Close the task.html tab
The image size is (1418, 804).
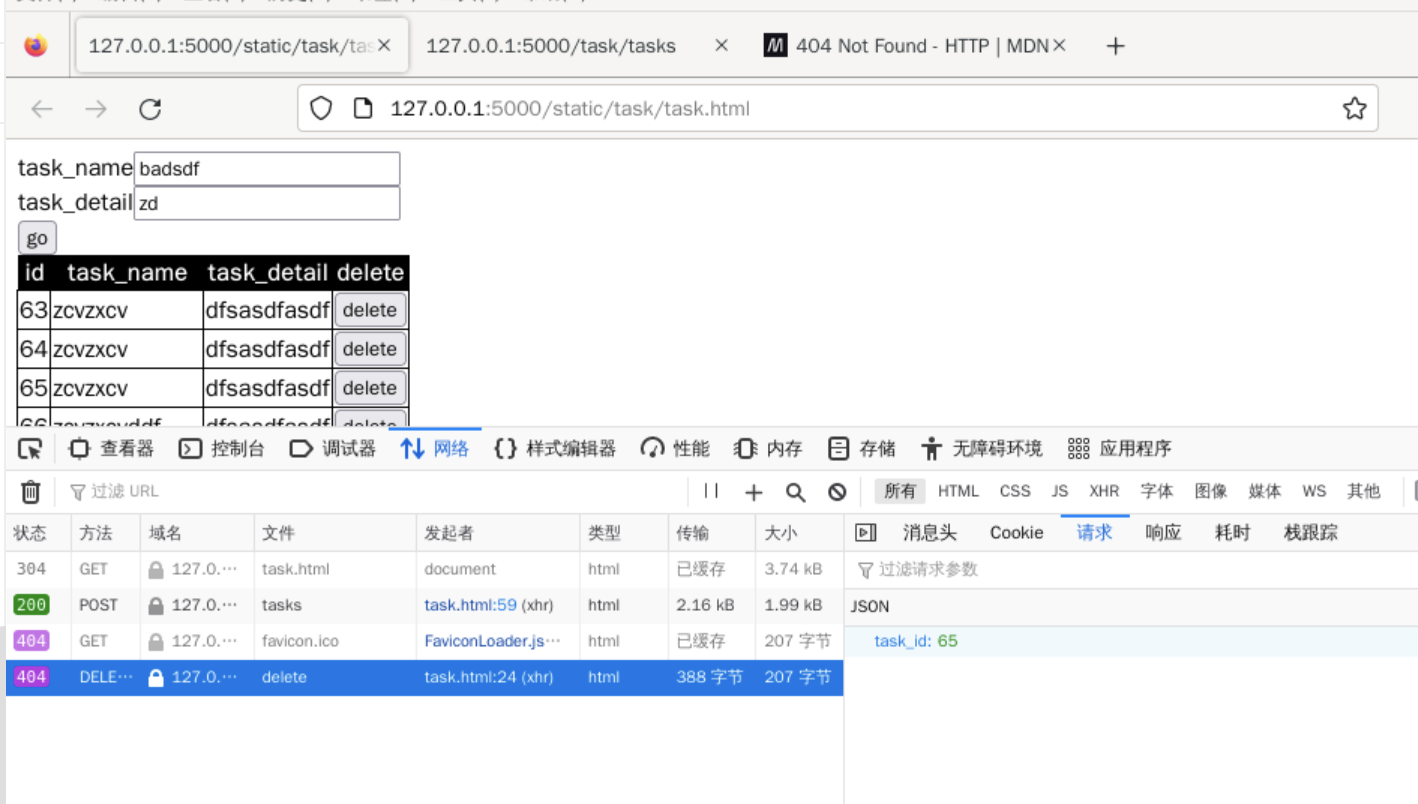coord(384,46)
